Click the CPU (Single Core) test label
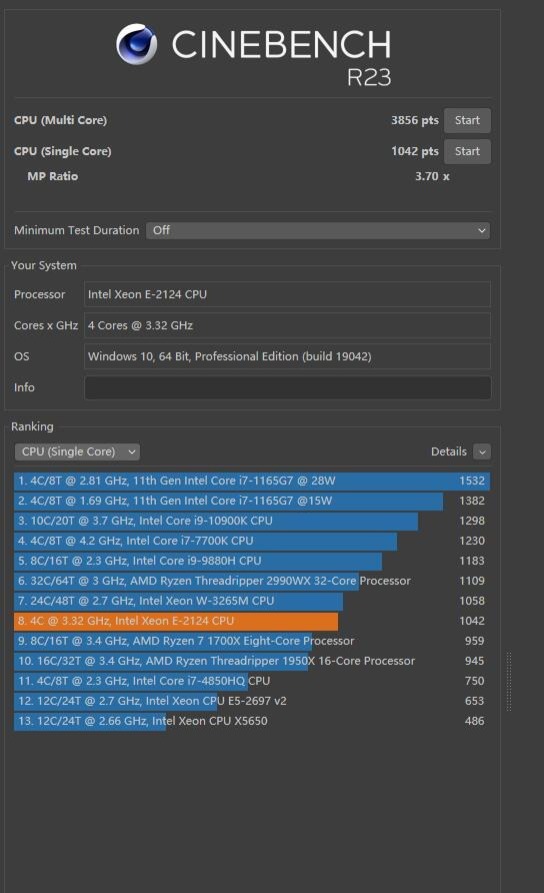The width and height of the screenshot is (544, 893). (63, 151)
